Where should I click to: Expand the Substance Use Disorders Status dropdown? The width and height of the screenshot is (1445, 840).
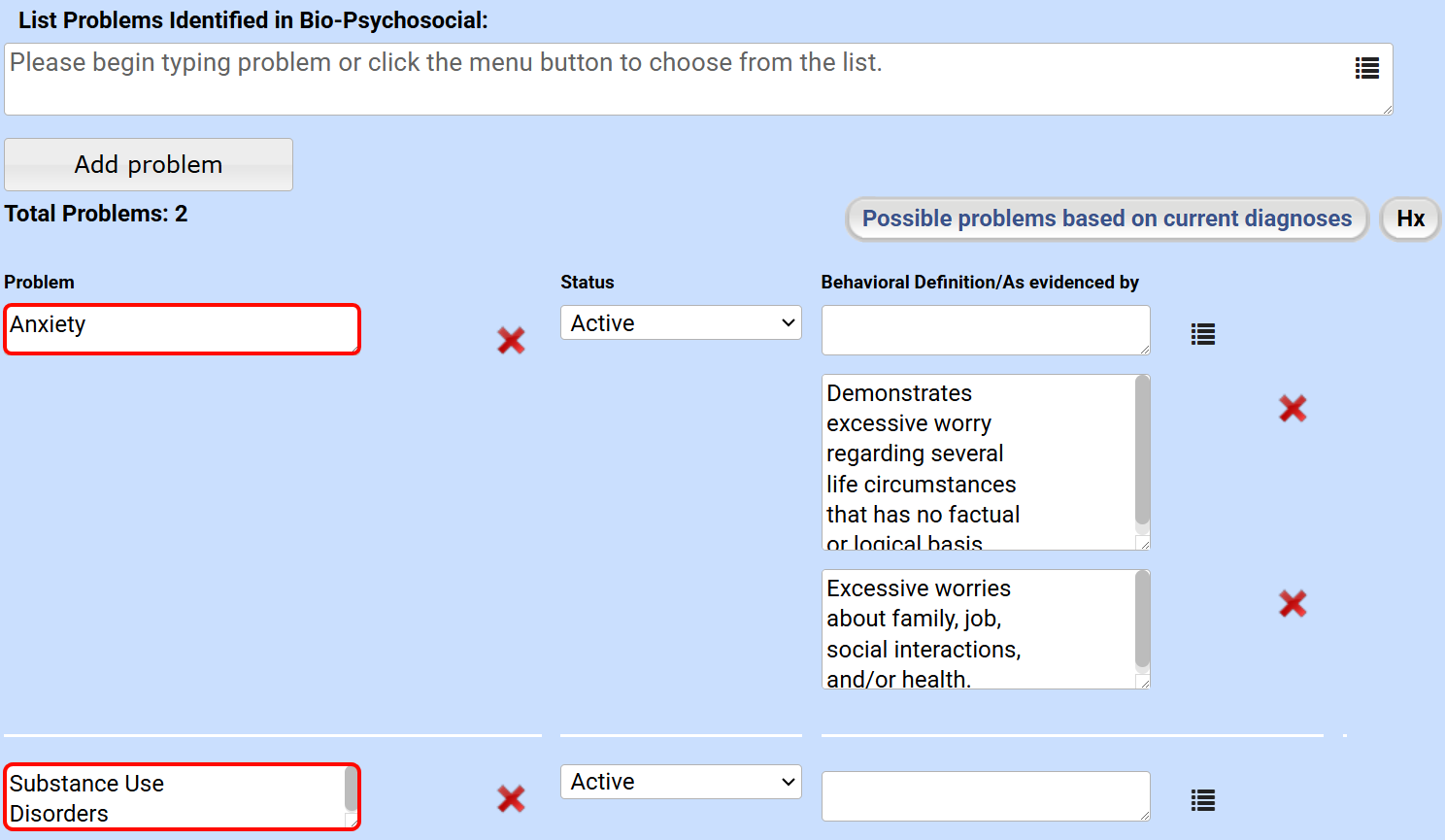click(x=681, y=782)
